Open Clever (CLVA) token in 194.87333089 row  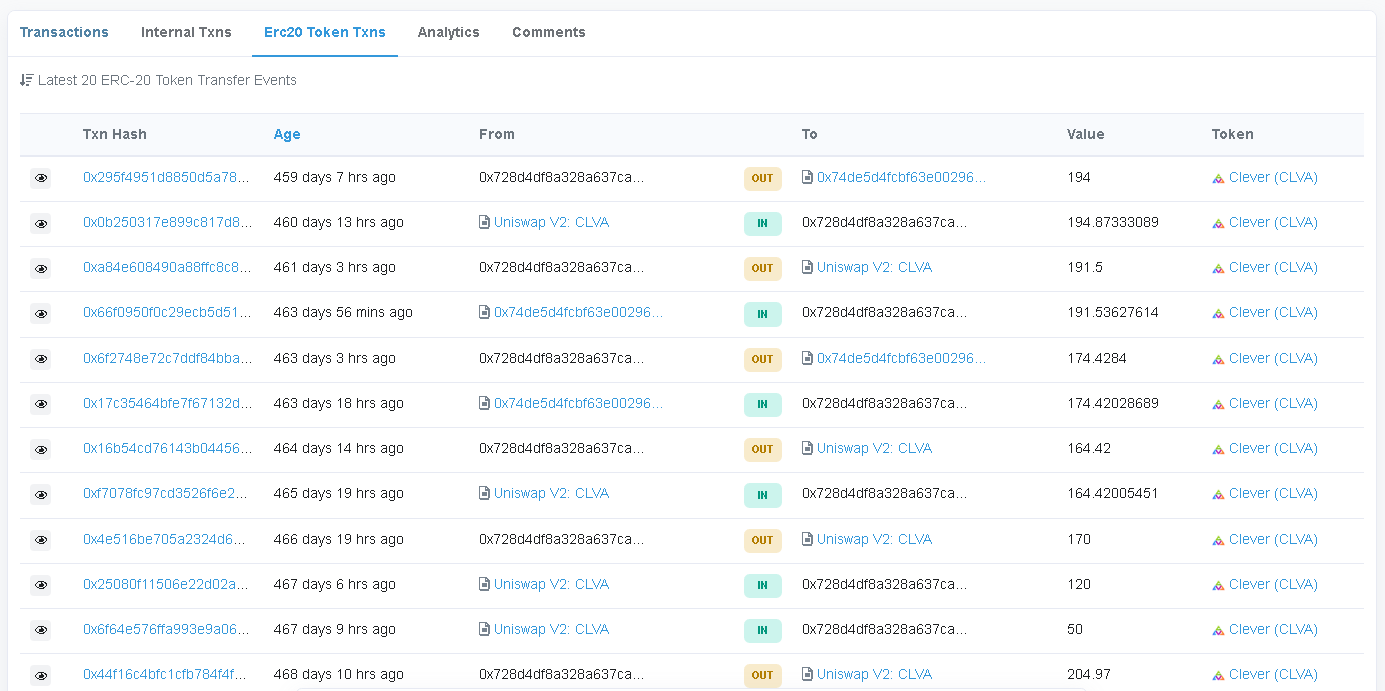point(1273,222)
